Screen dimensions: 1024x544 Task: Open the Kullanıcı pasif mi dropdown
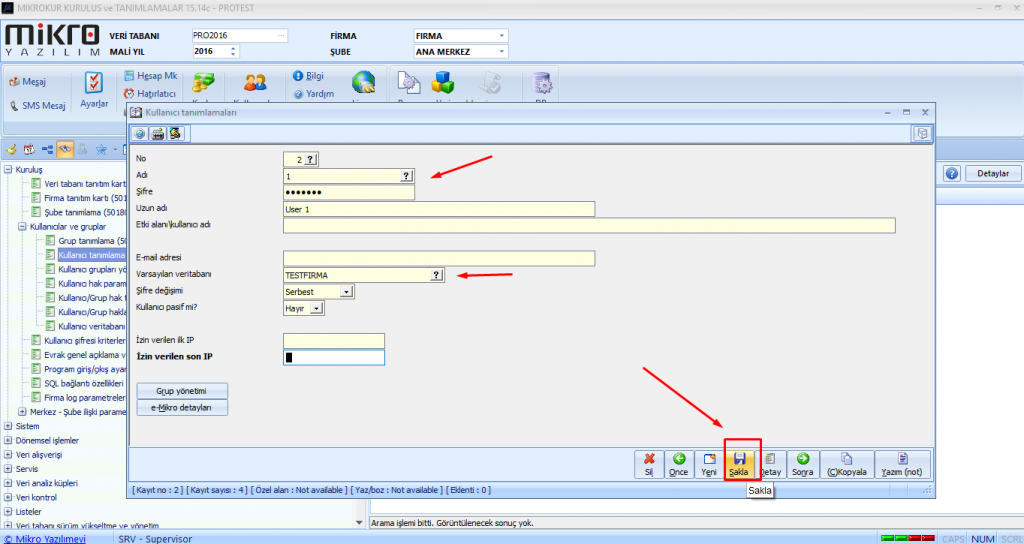point(317,309)
